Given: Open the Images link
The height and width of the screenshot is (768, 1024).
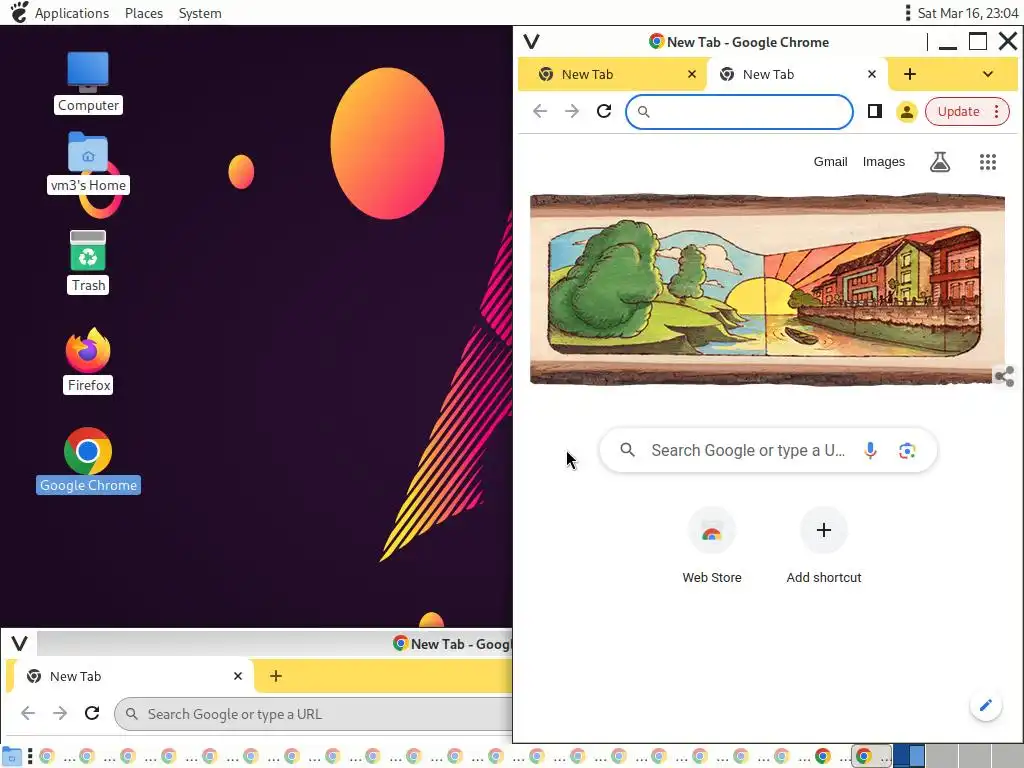Looking at the screenshot, I should tap(883, 161).
